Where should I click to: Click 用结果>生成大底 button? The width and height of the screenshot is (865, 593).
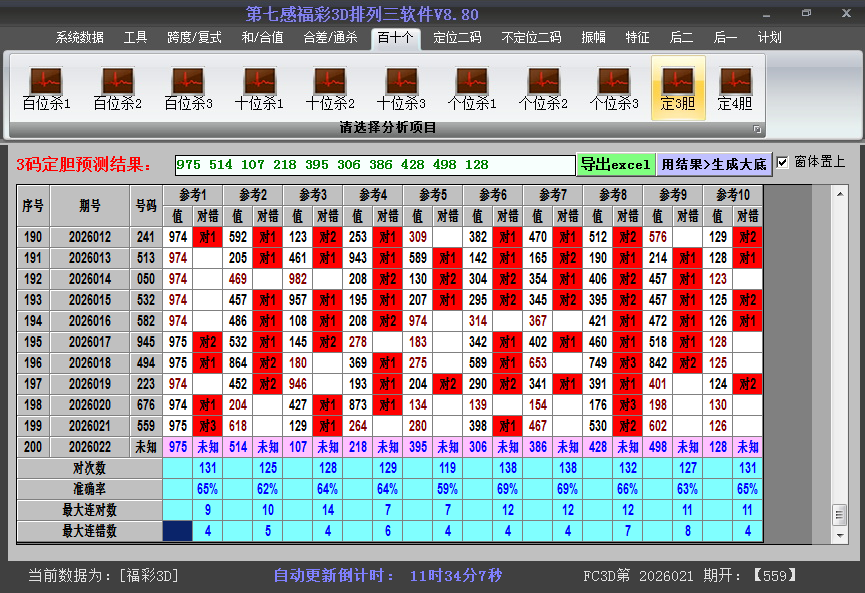714,164
